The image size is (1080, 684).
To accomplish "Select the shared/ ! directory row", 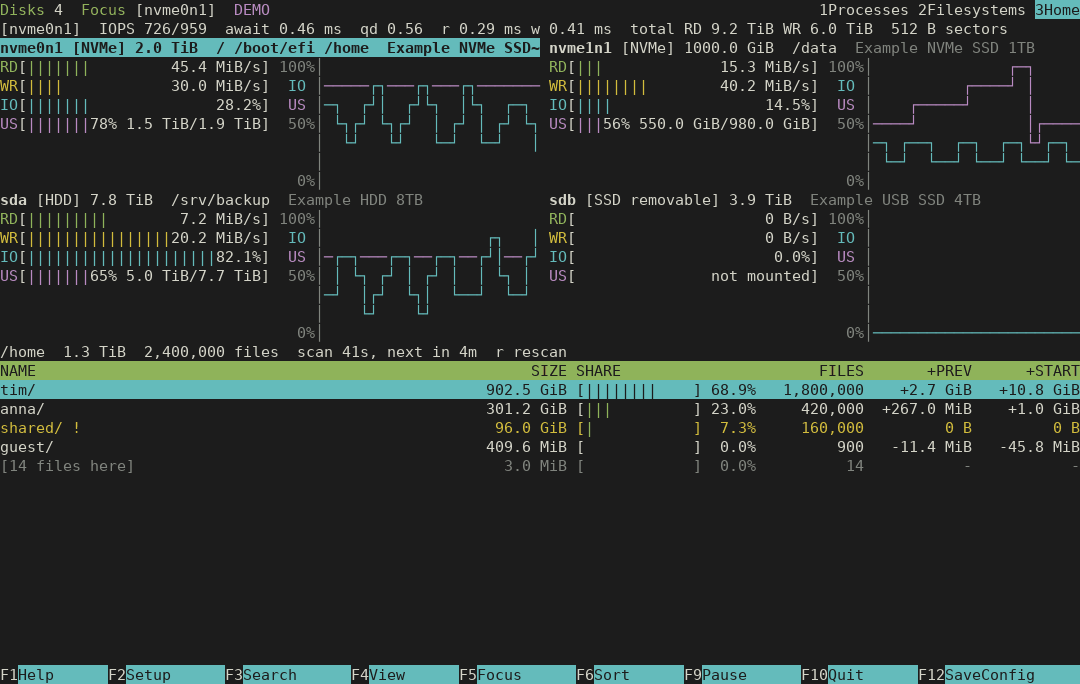I will tap(540, 428).
